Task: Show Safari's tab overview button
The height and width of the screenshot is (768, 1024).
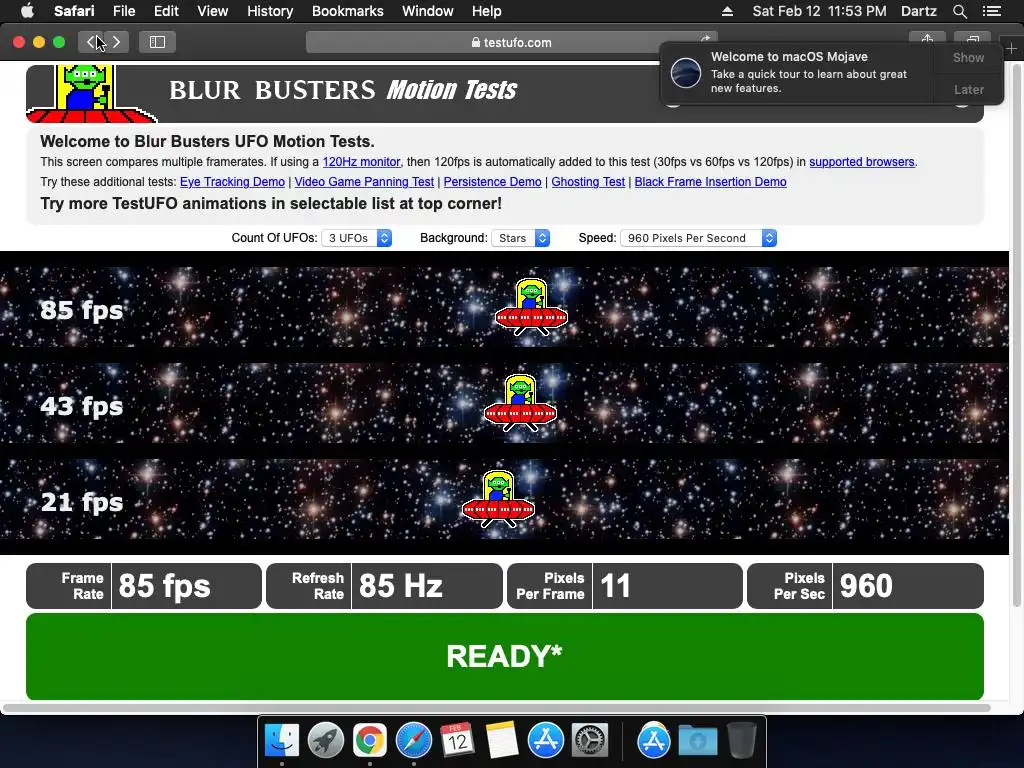Action: click(x=972, y=39)
